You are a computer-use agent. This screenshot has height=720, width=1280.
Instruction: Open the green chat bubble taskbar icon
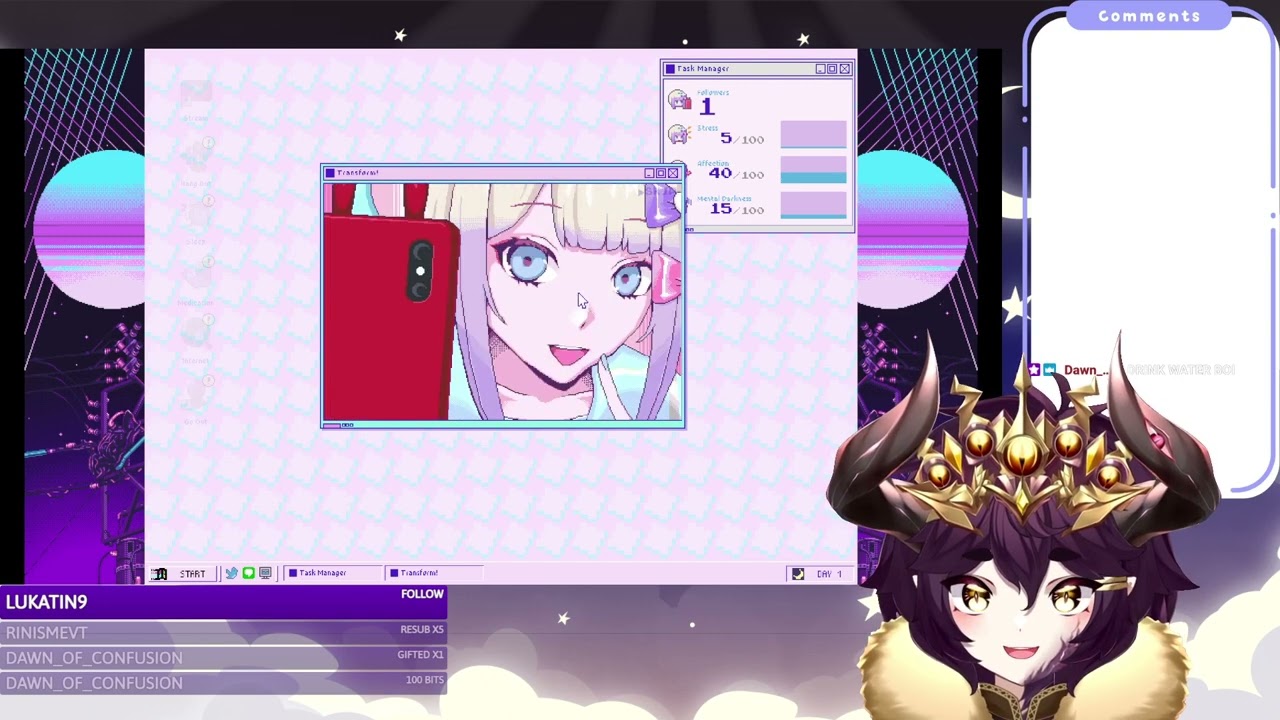tap(248, 574)
